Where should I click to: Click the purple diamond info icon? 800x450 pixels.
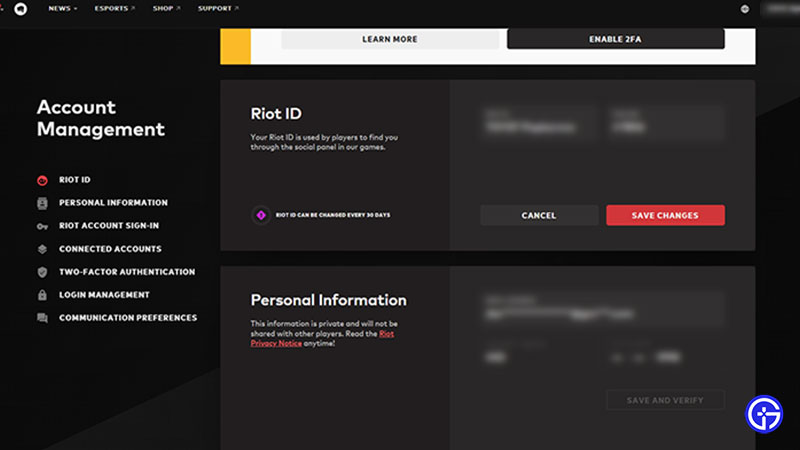(261, 215)
